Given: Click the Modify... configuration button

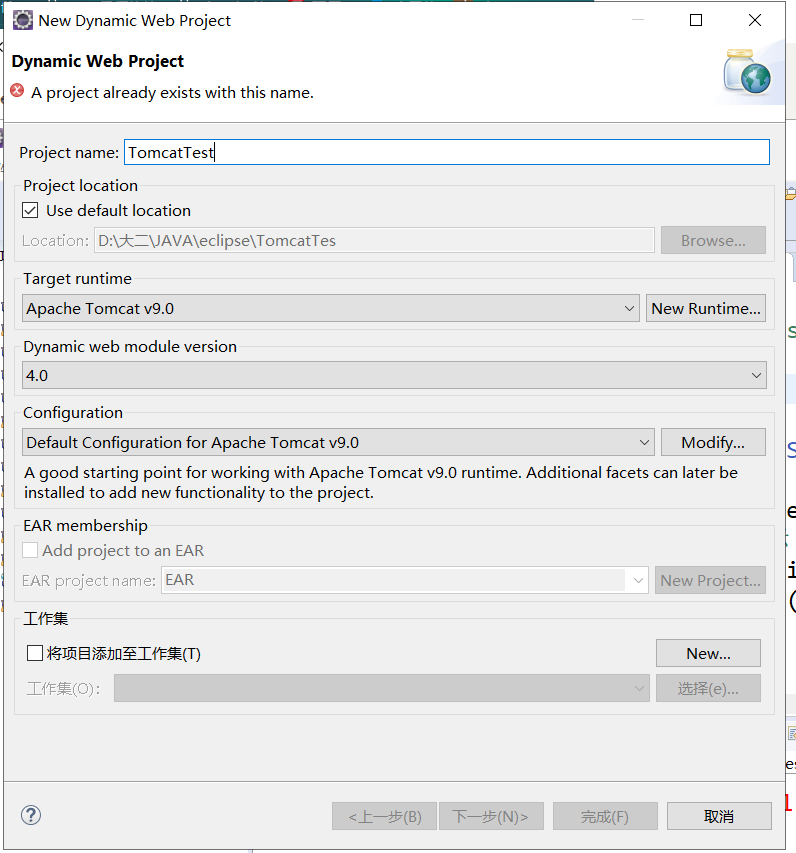Looking at the screenshot, I should tap(713, 442).
